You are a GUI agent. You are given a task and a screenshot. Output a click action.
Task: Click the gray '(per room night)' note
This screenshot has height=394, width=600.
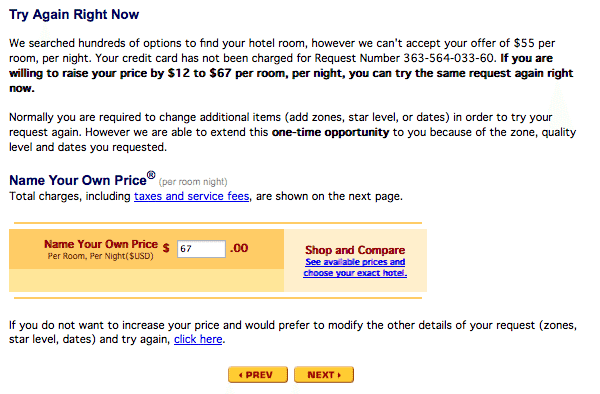click(193, 182)
